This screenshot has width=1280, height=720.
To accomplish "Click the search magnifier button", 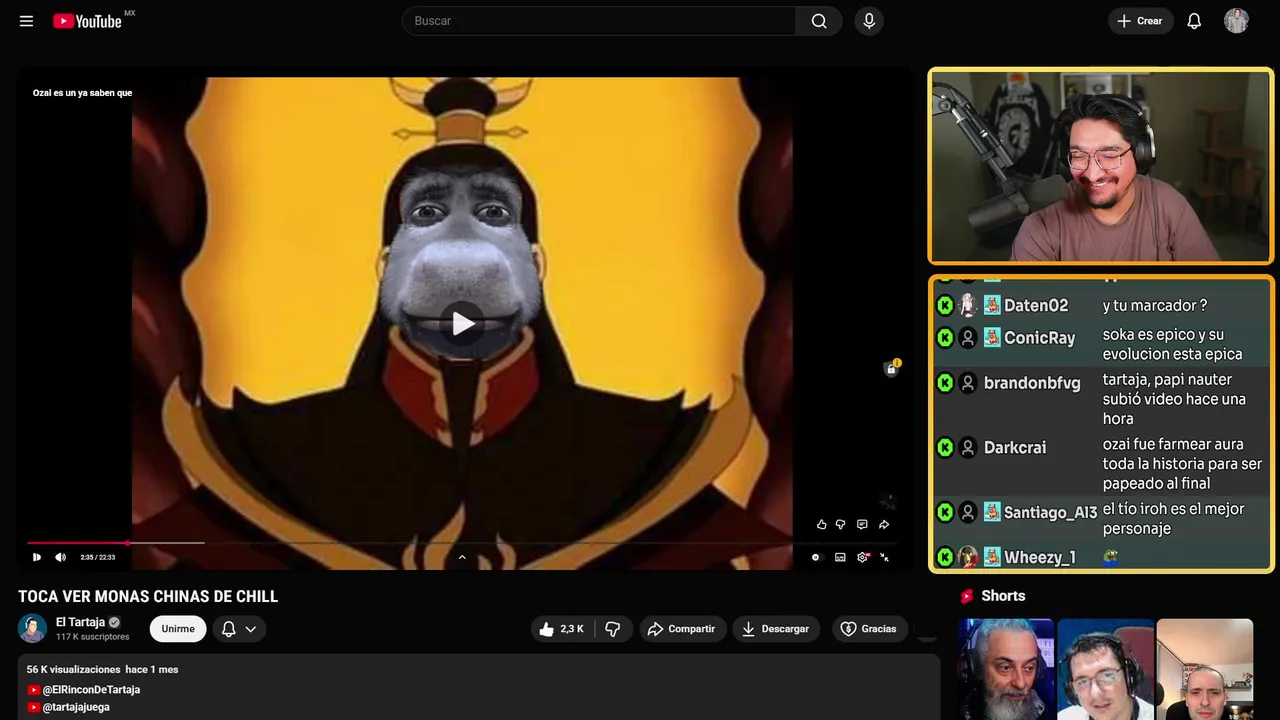I will [x=819, y=21].
